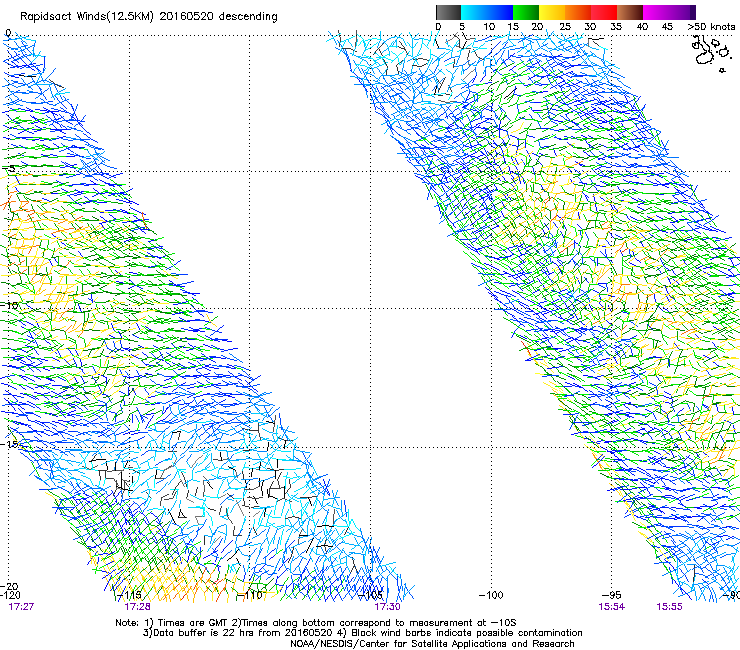Screen dimensions: 740x650
Task: Click the brown 35-40 knots legend swatch
Action: pos(630,12)
